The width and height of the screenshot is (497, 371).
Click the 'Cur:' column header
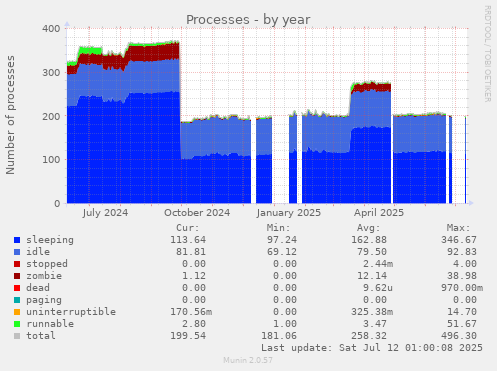click(x=188, y=228)
